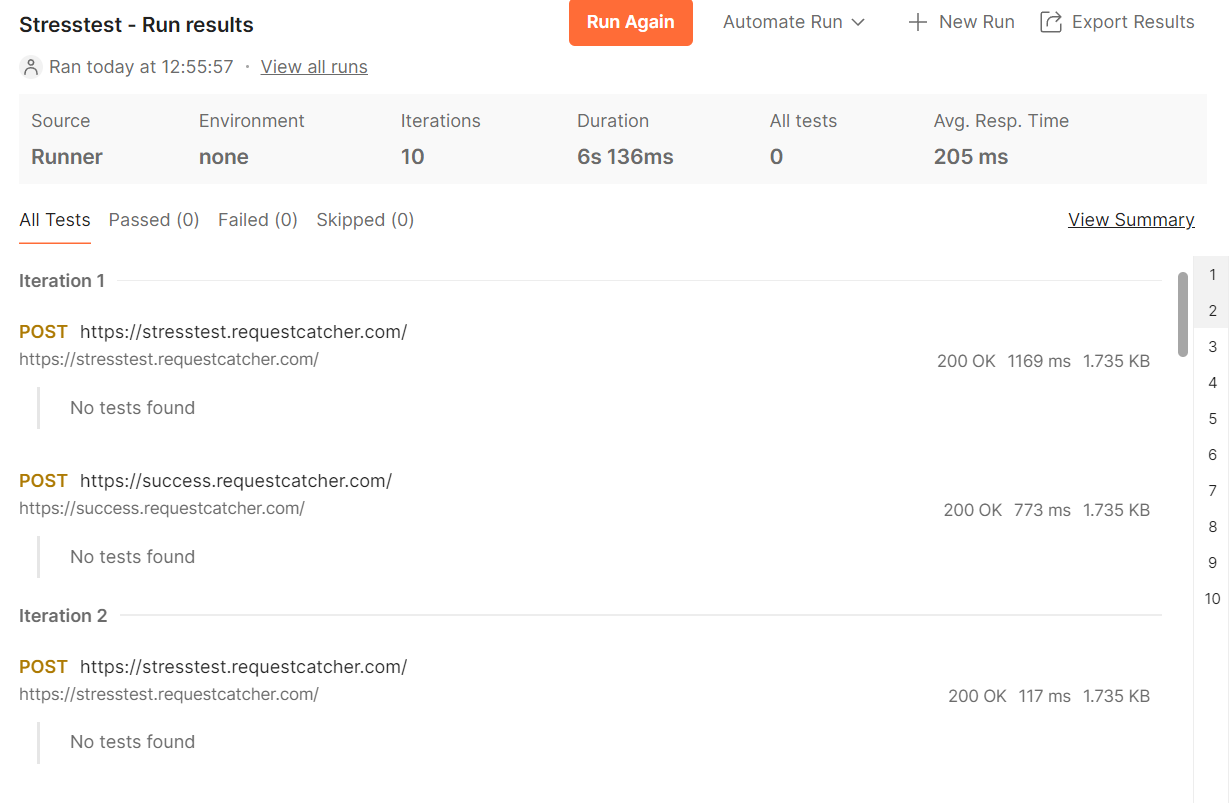Viewport: 1229px width, 803px height.
Task: Click the Export Results button label
Action: (x=1133, y=22)
